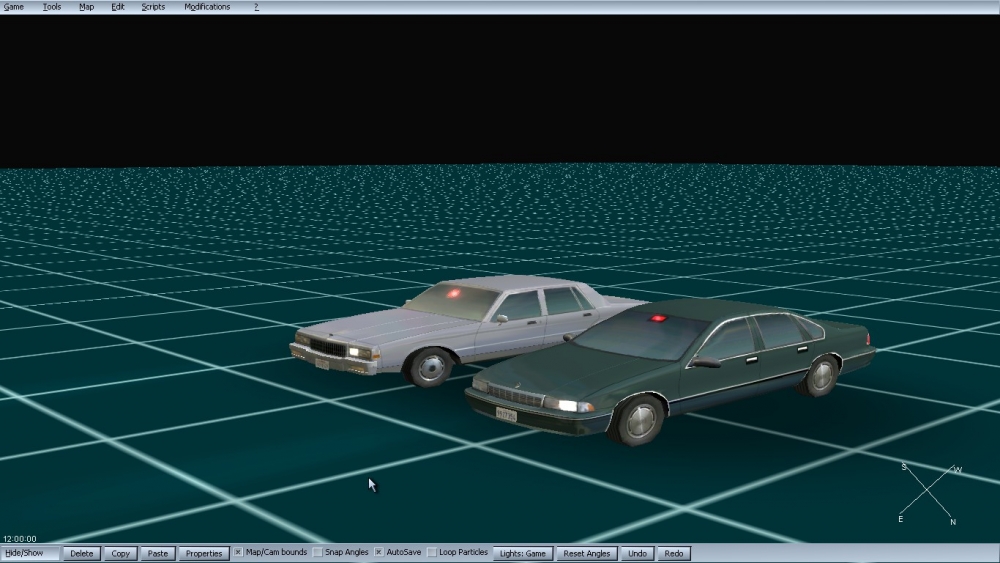
Task: Switch lighting mode via Lights: Game button
Action: pyautogui.click(x=523, y=553)
